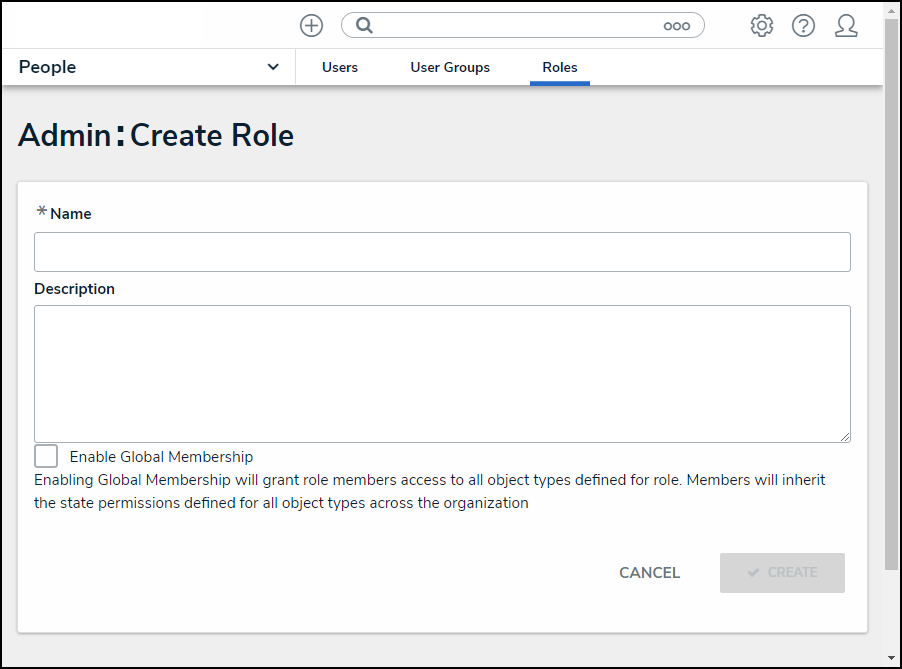Screen dimensions: 902x669
Task: Open the help question mark icon
Action: (x=803, y=26)
